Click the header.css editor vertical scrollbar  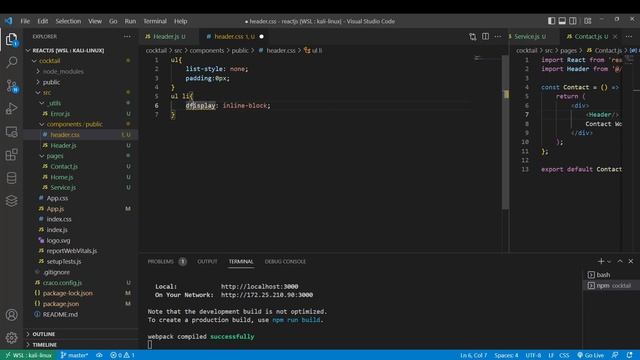click(x=505, y=132)
